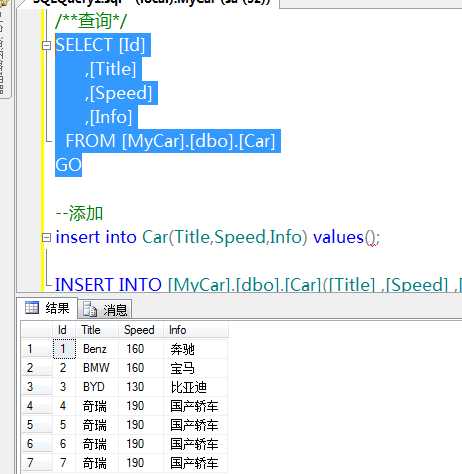Click the results grid icon on 结果 tab
The image size is (462, 474).
pos(32,308)
